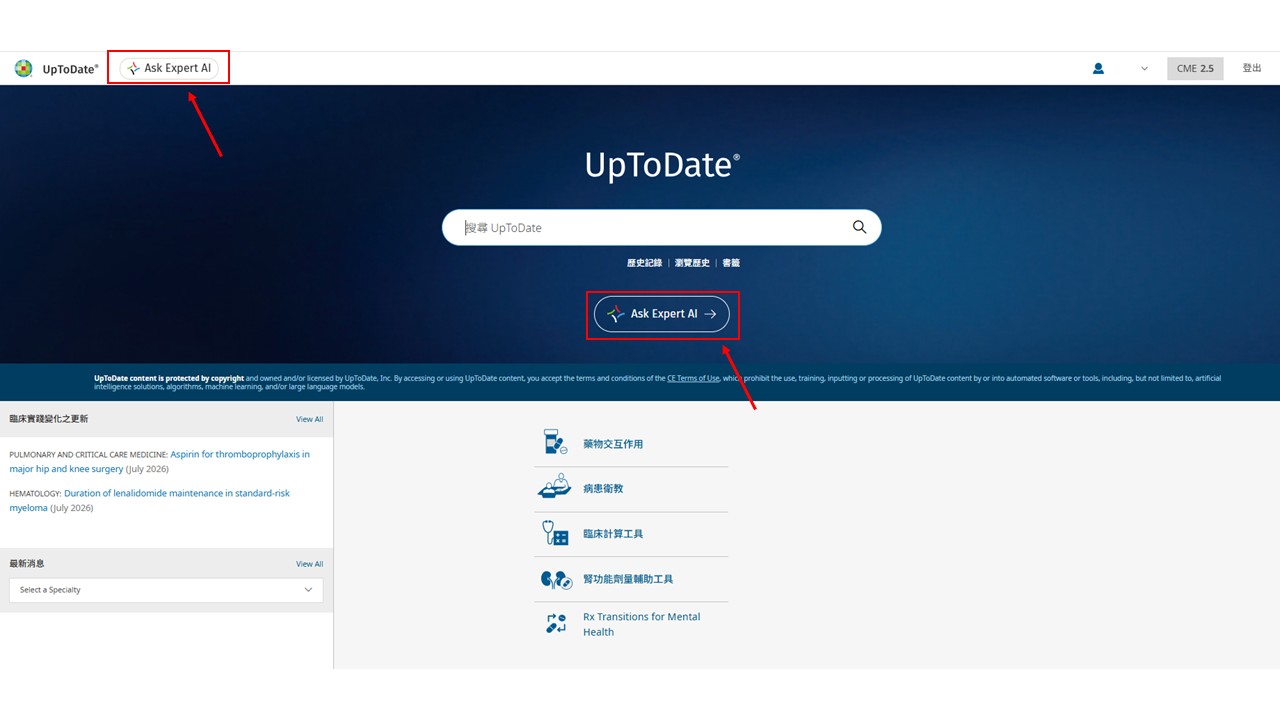The image size is (1280, 720).
Task: Expand the Select a Specialty dropdown
Action: point(166,590)
